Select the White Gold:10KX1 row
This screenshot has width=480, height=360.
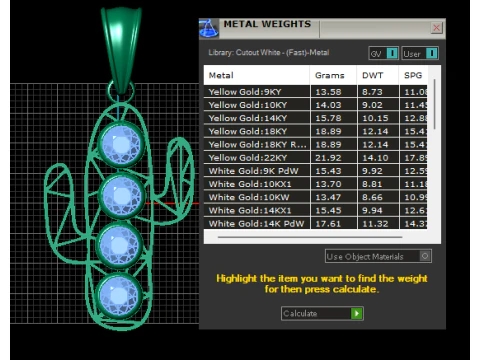tap(315, 184)
